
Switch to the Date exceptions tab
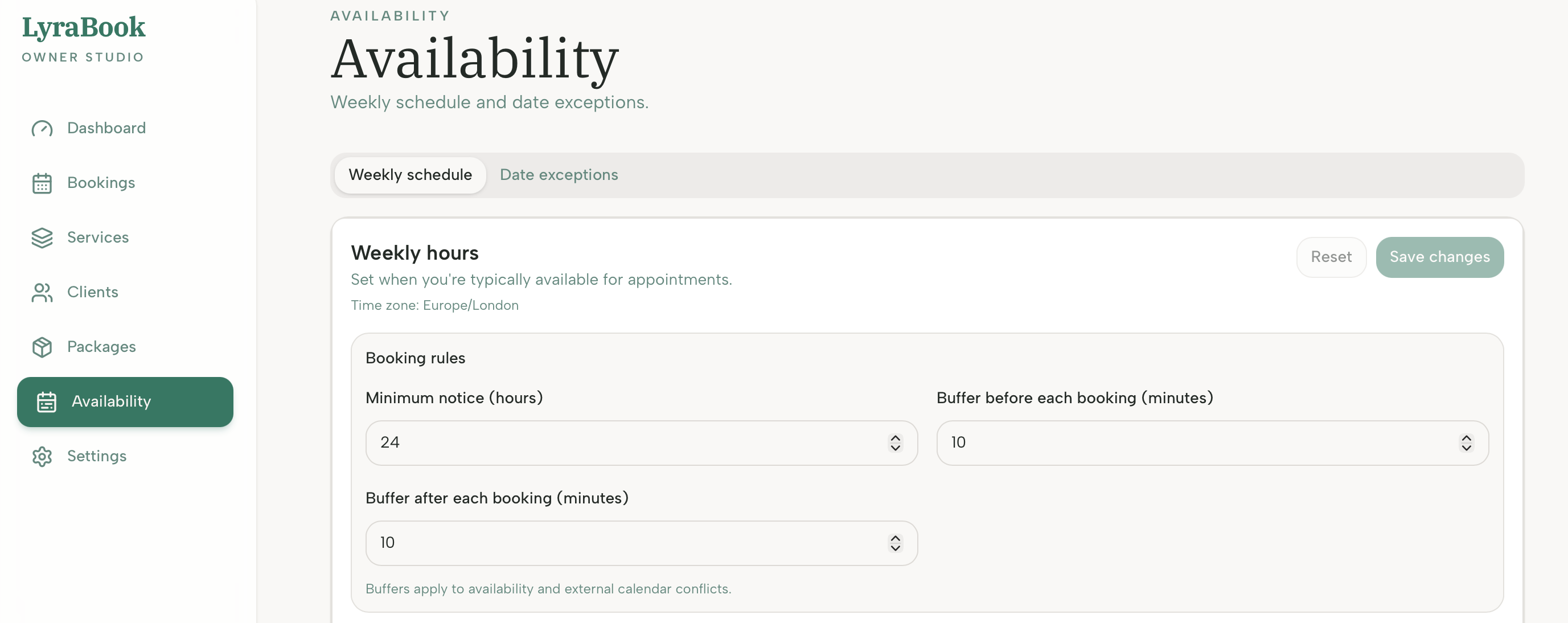(558, 175)
